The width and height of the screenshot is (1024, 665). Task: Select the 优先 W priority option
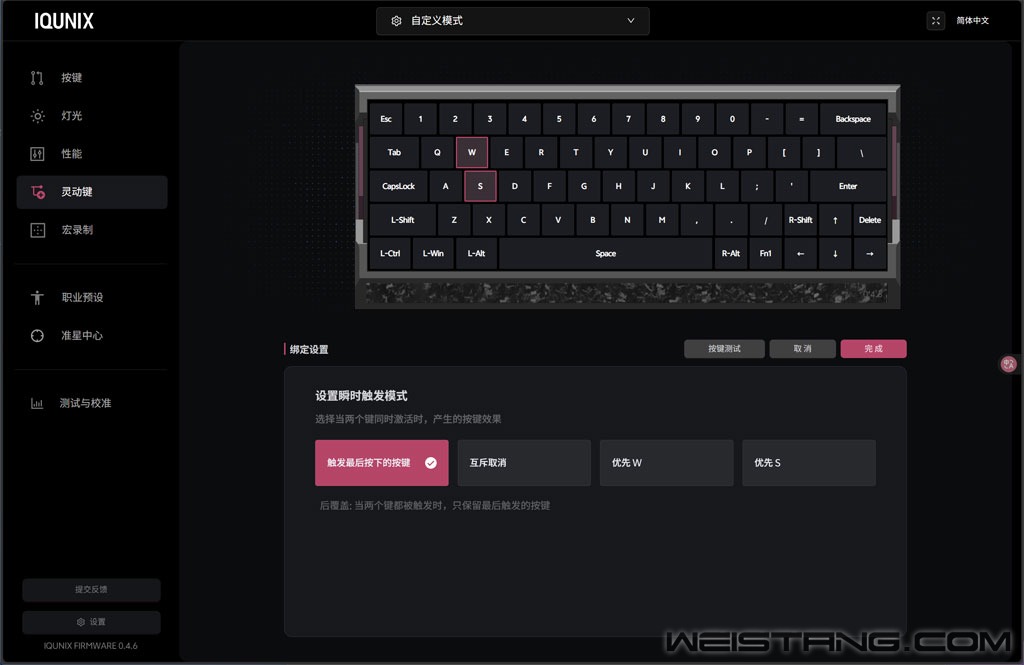666,462
